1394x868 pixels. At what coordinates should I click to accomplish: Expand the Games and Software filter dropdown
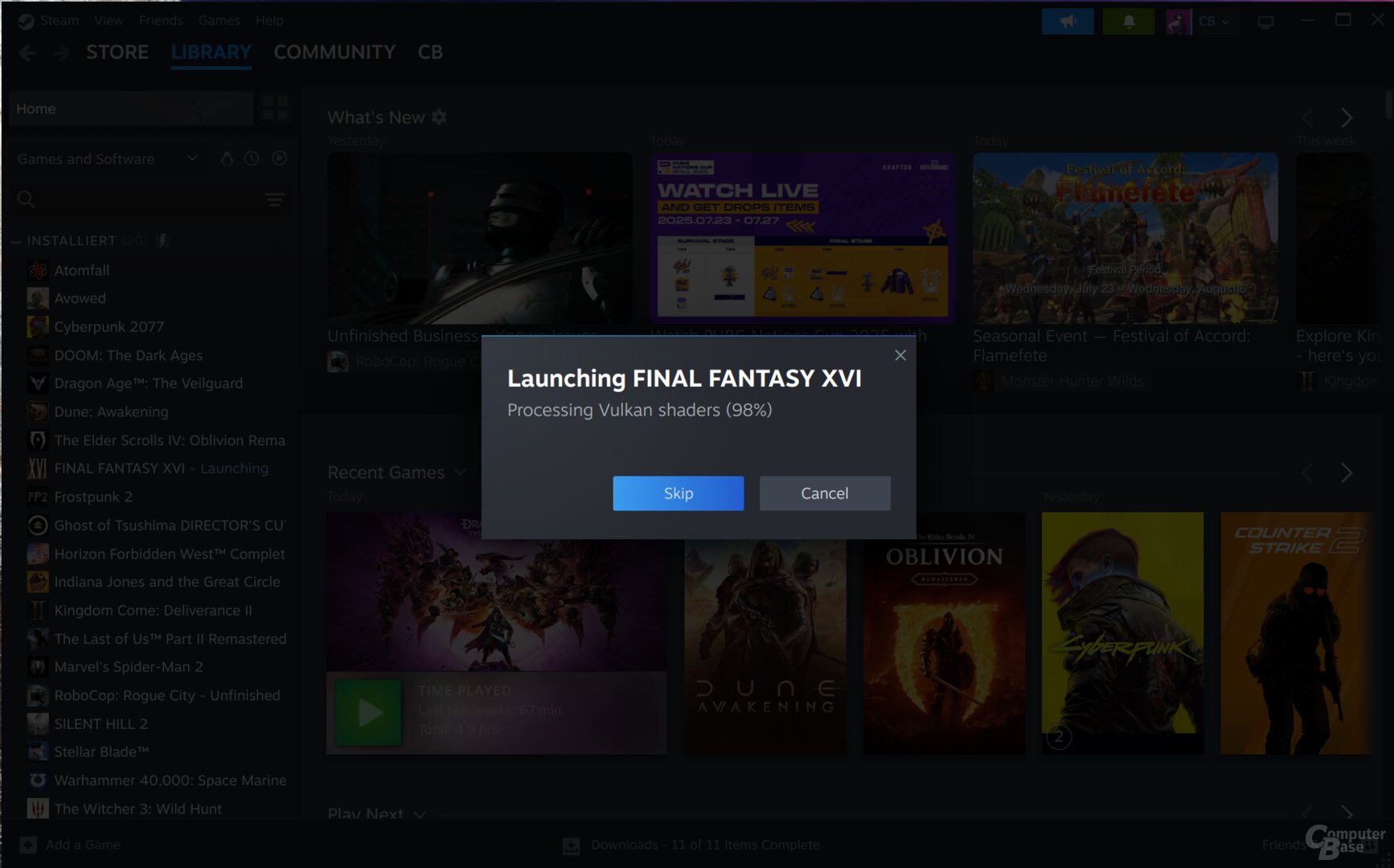pyautogui.click(x=107, y=159)
